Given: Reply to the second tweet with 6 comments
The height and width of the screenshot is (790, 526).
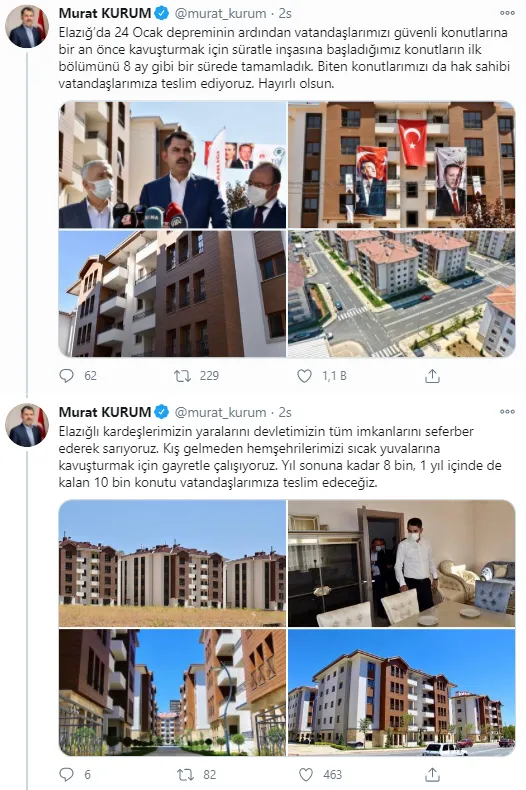Looking at the screenshot, I should coord(67,774).
